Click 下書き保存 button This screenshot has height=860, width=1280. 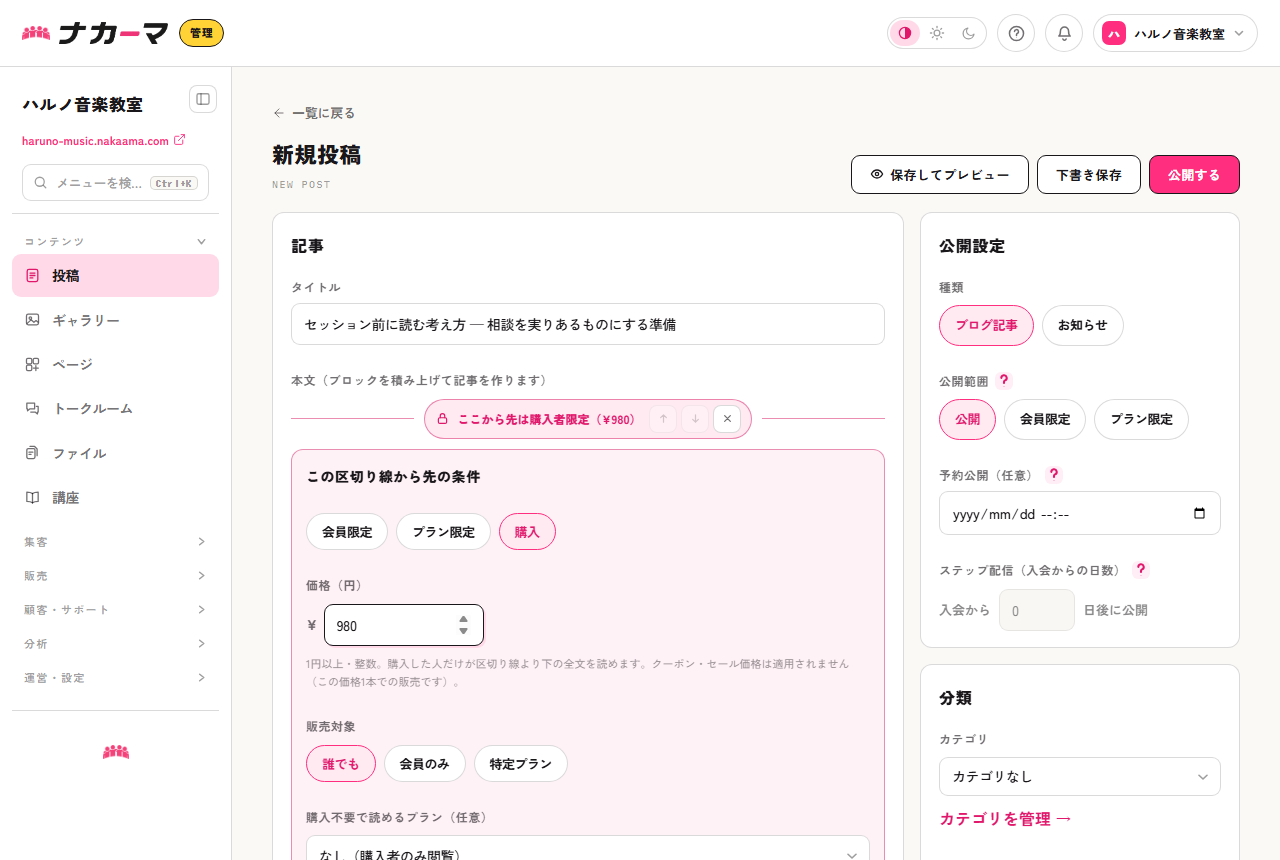click(x=1089, y=174)
